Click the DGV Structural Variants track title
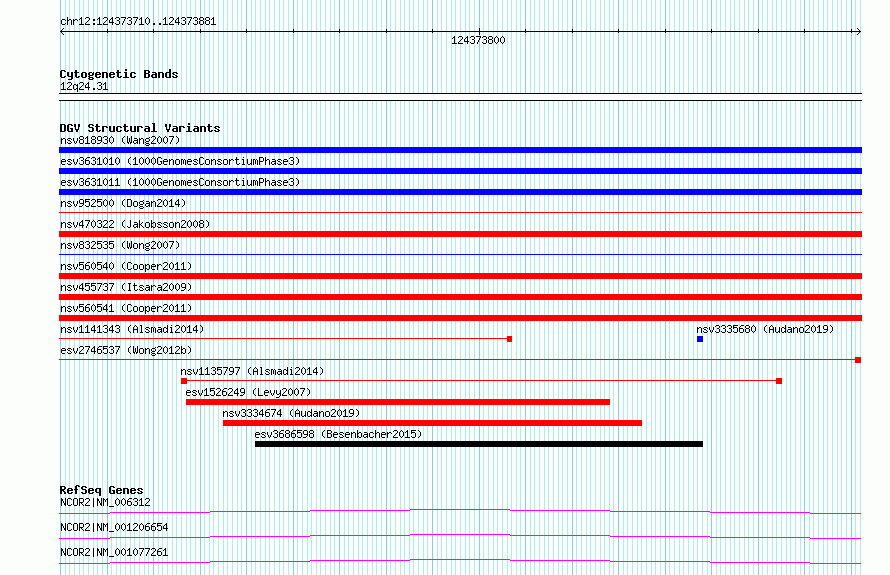This screenshot has height=575, width=890. click(140, 128)
